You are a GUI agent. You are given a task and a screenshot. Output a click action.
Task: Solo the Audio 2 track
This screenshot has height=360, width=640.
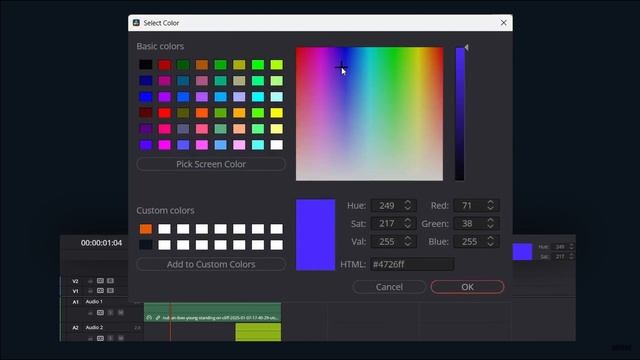pos(111,338)
